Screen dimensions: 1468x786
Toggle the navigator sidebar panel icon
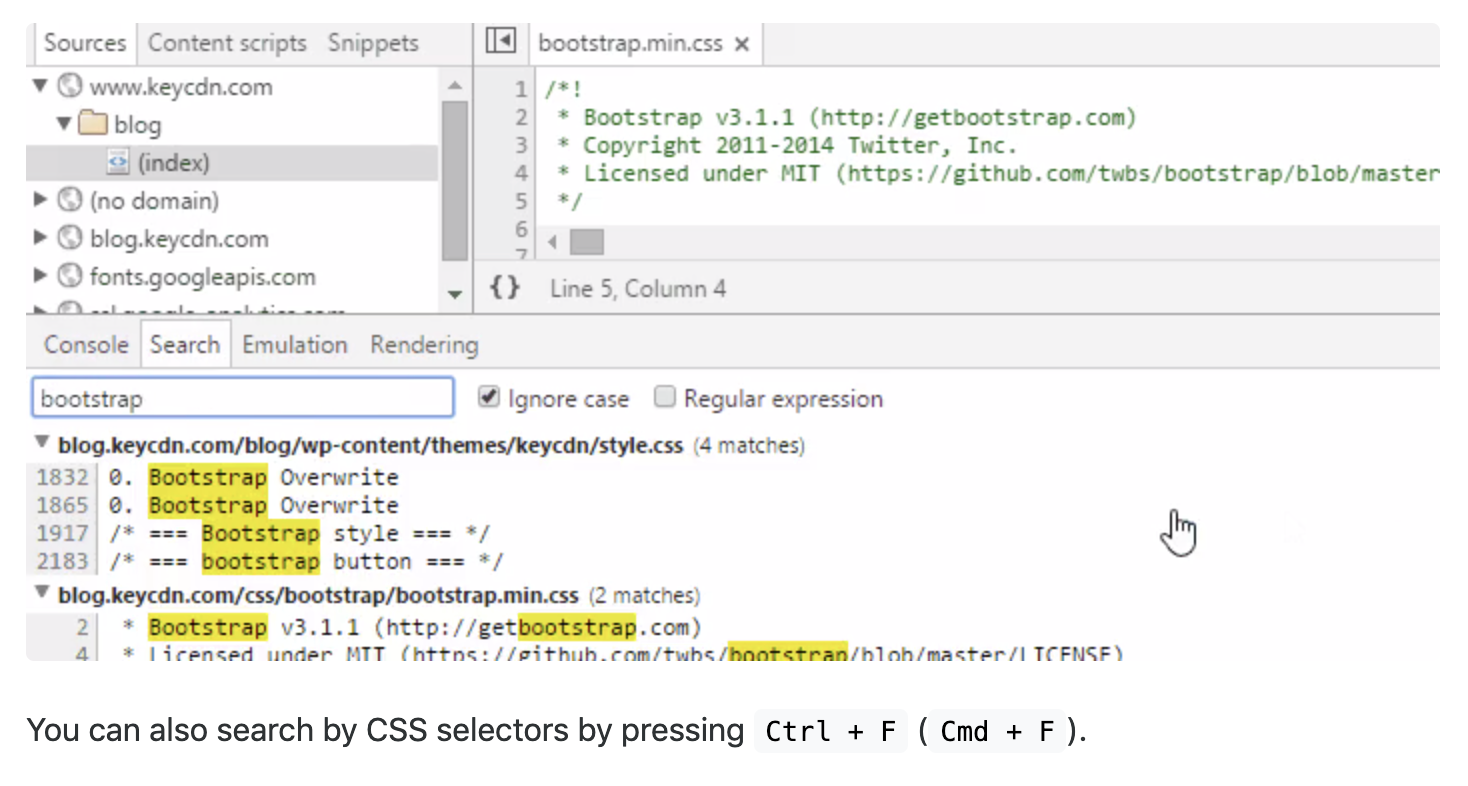click(x=500, y=42)
